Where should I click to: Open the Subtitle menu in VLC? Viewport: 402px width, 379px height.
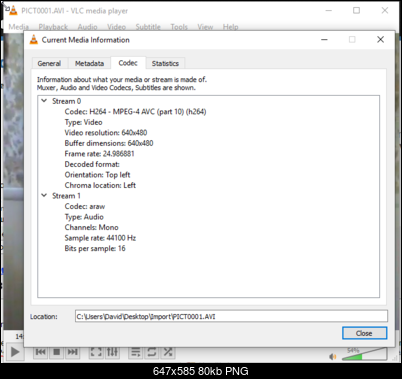pyautogui.click(x=148, y=27)
